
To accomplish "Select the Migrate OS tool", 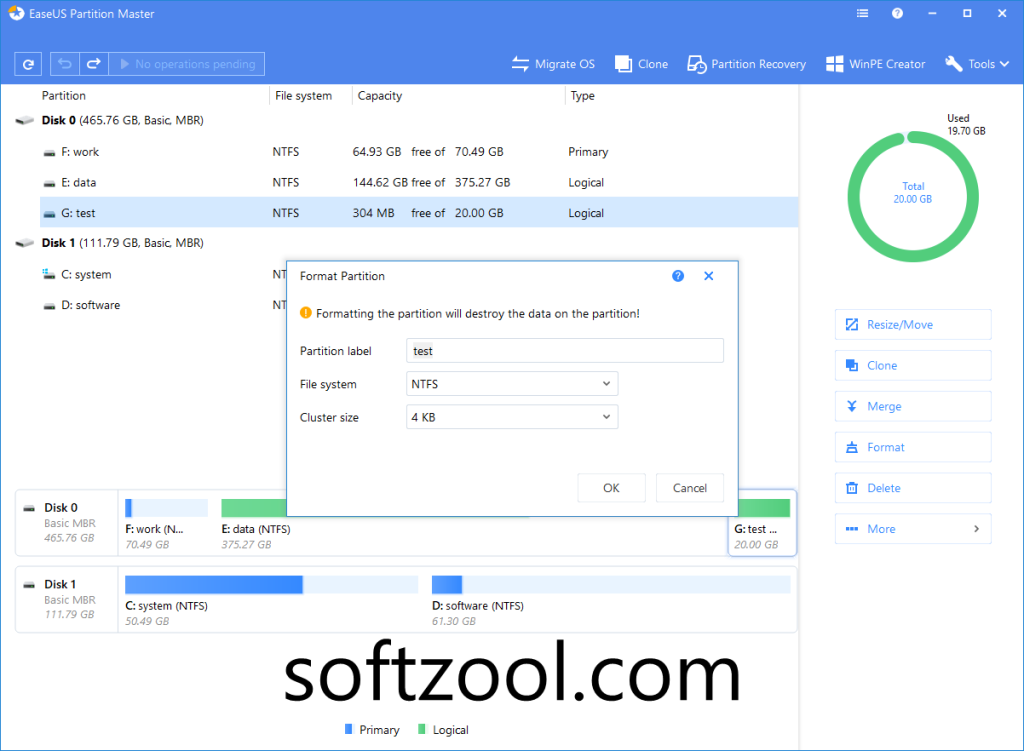I will 553,63.
